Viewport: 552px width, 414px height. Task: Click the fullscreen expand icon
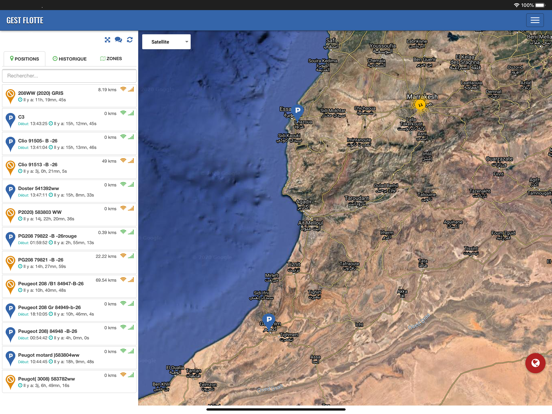(107, 40)
